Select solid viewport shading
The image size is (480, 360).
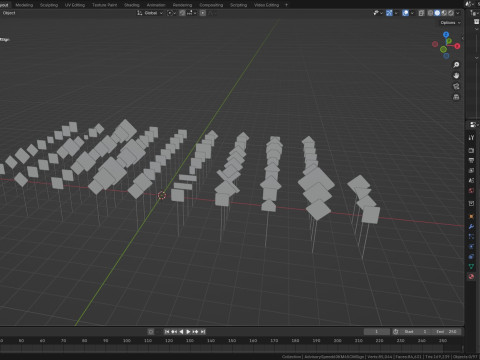point(437,13)
